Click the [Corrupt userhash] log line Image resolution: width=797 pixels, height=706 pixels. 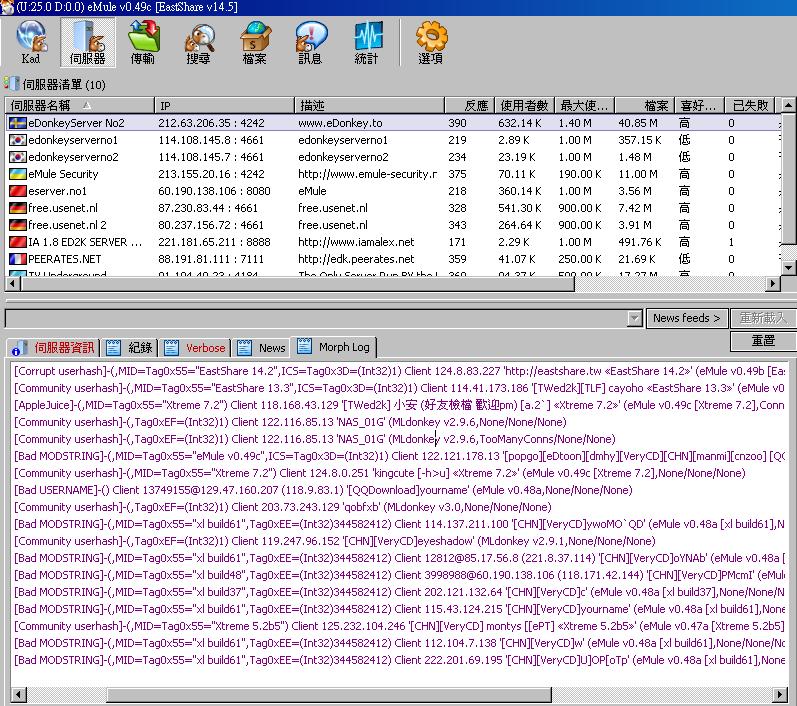click(399, 371)
